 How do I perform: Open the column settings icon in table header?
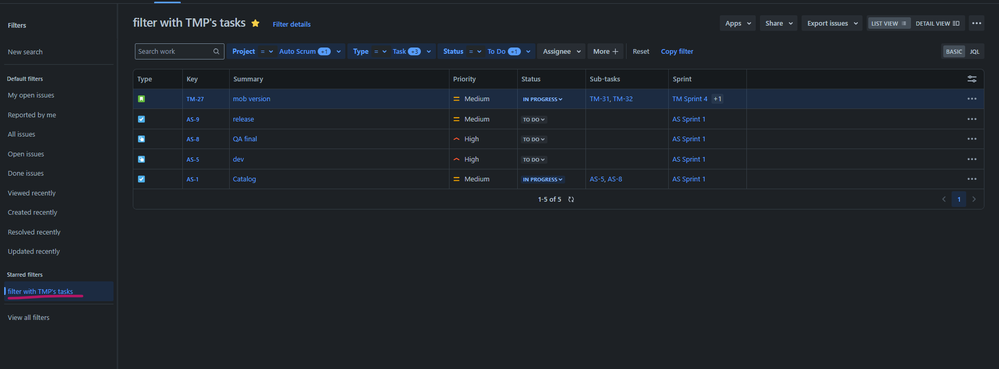(x=972, y=79)
